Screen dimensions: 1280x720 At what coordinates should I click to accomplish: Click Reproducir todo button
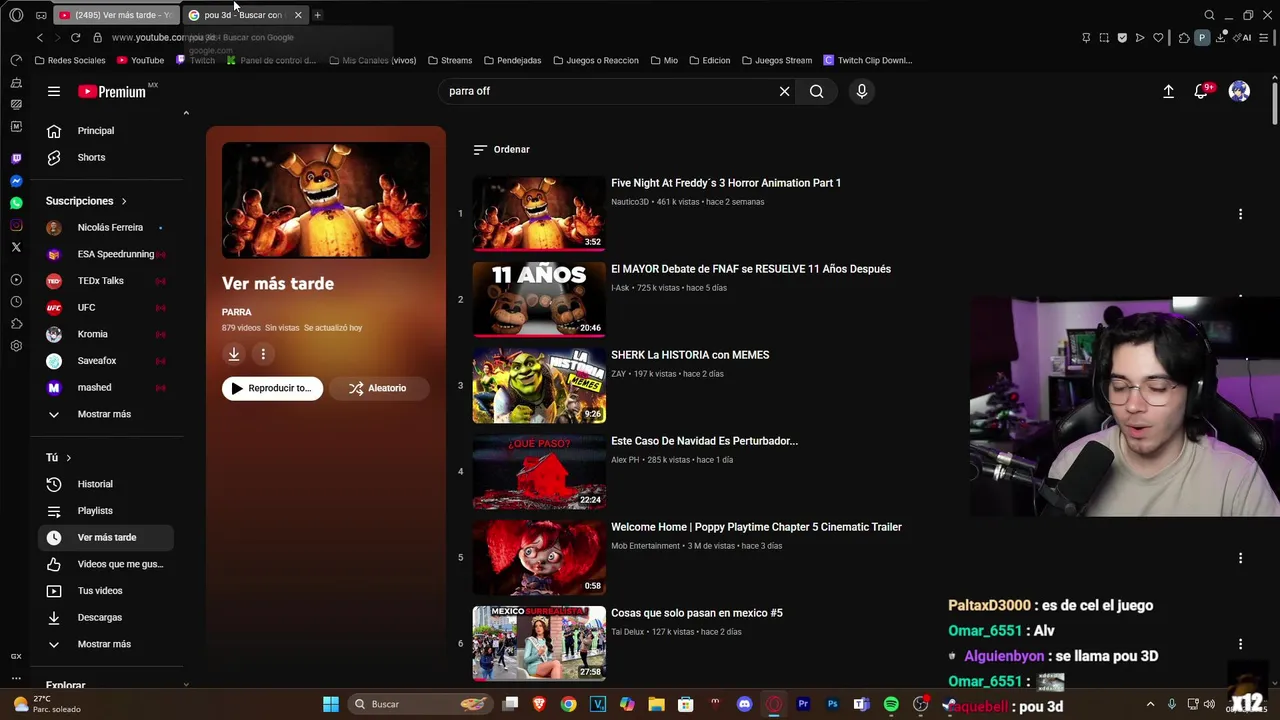pos(272,388)
